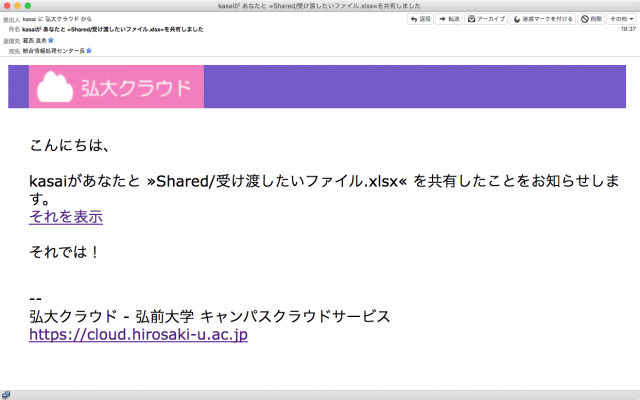This screenshot has height=400, width=640.
Task: Click the greeting text こんにちは、
Action: tap(70, 145)
